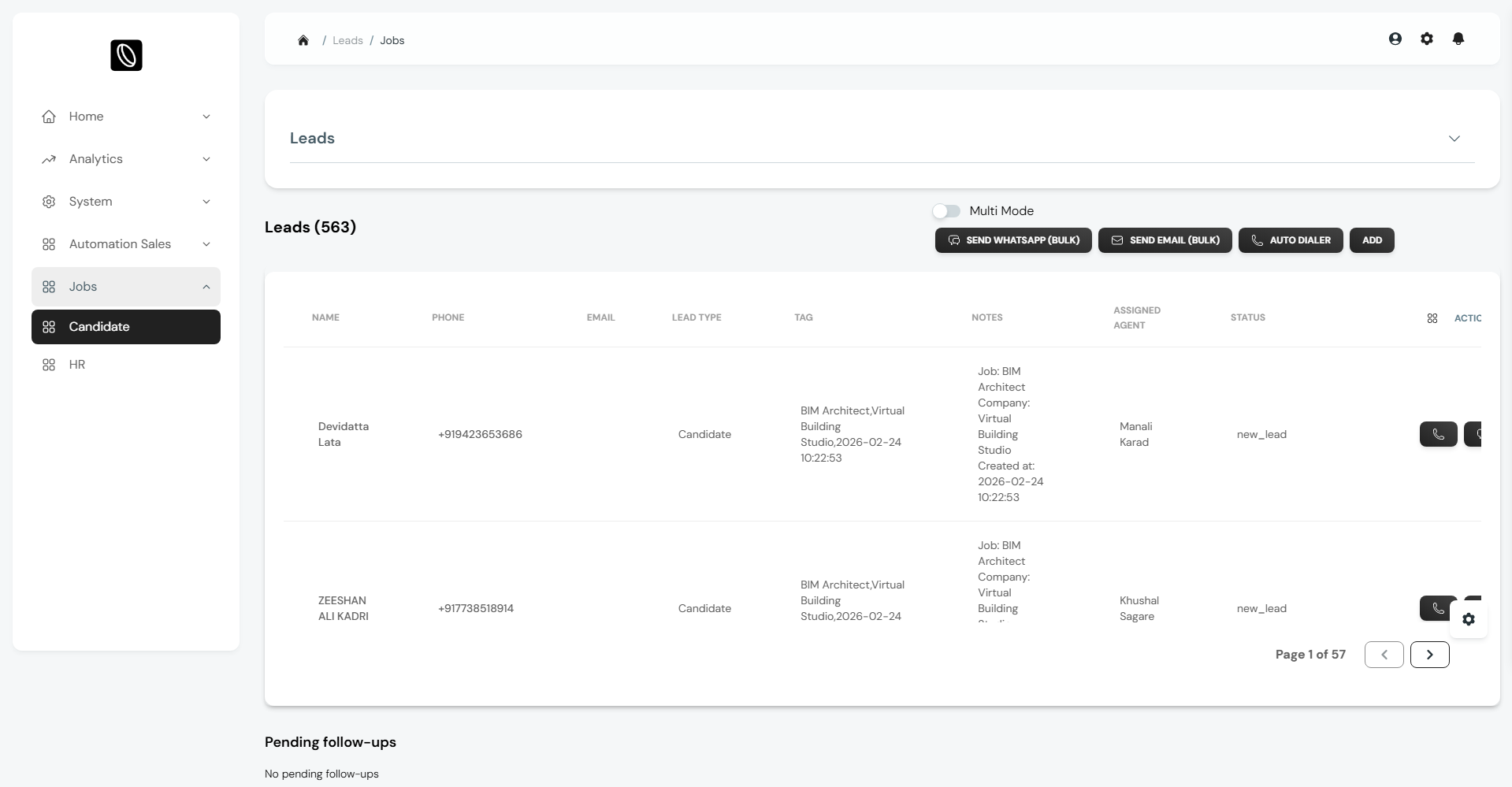The image size is (1512, 787).
Task: Click the LEAD TYPE column header
Action: pyautogui.click(x=697, y=317)
